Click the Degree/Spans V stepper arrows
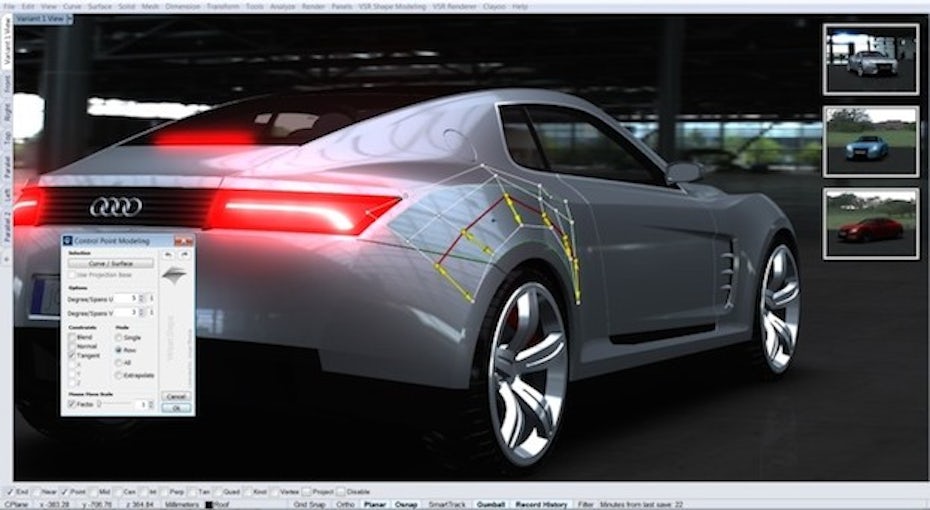The width and height of the screenshot is (930, 510). [x=139, y=312]
